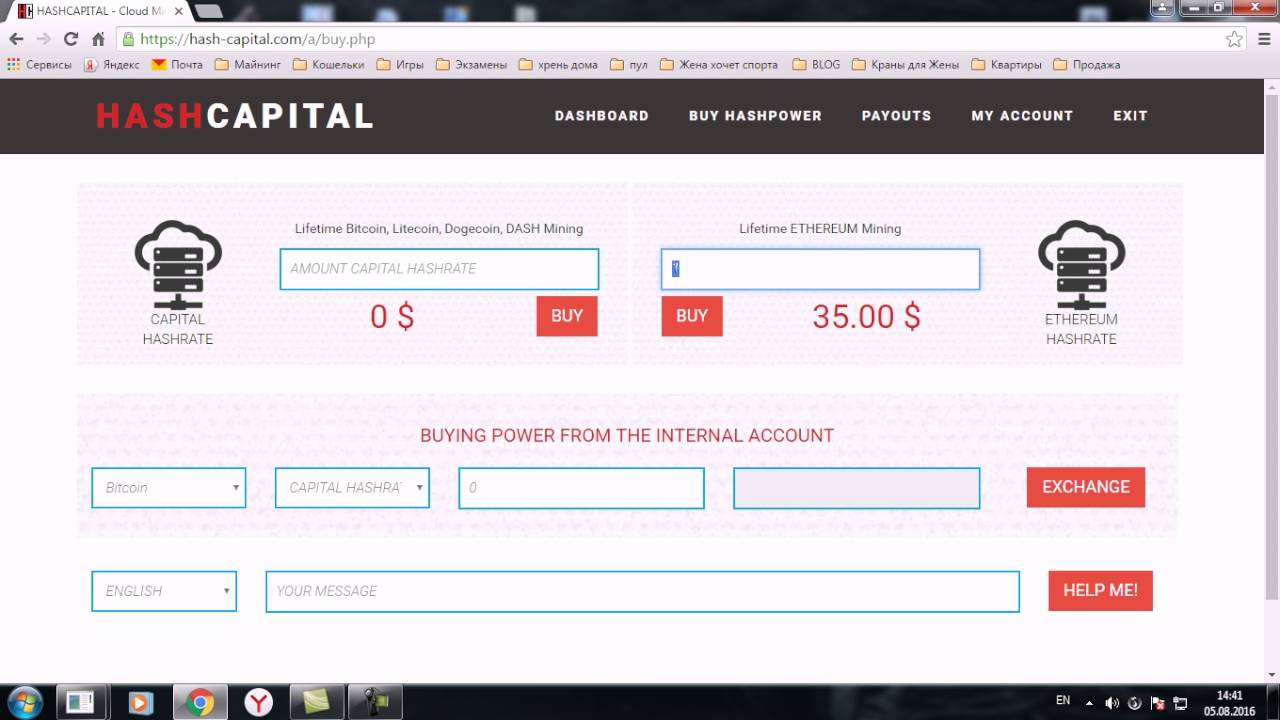Click the green padlock security icon
The width and height of the screenshot is (1280, 720).
[x=128, y=39]
